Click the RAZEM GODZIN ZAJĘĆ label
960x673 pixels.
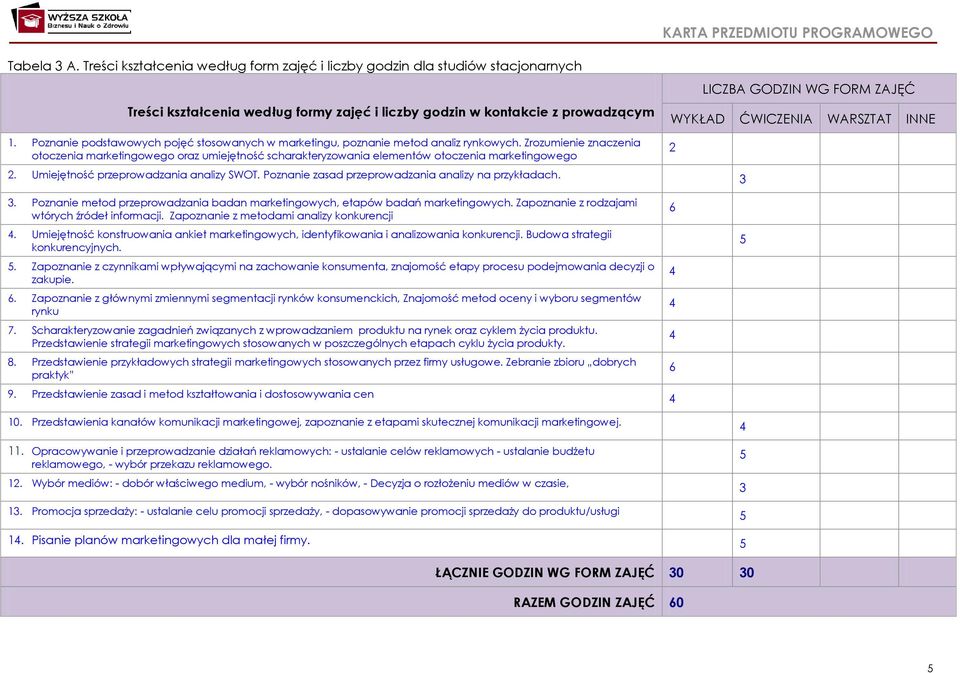[584, 603]
